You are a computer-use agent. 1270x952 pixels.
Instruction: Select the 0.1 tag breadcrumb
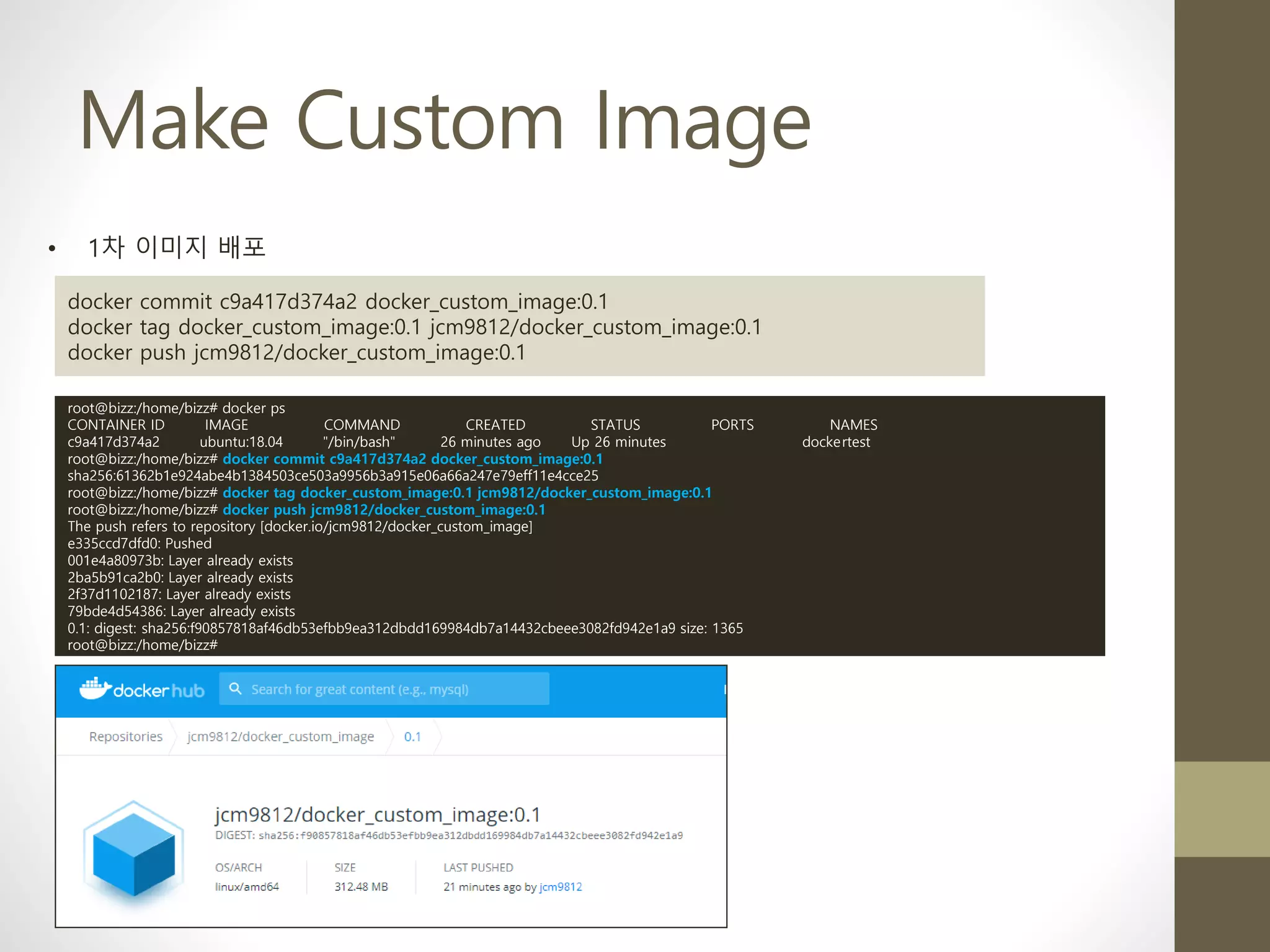click(x=412, y=736)
